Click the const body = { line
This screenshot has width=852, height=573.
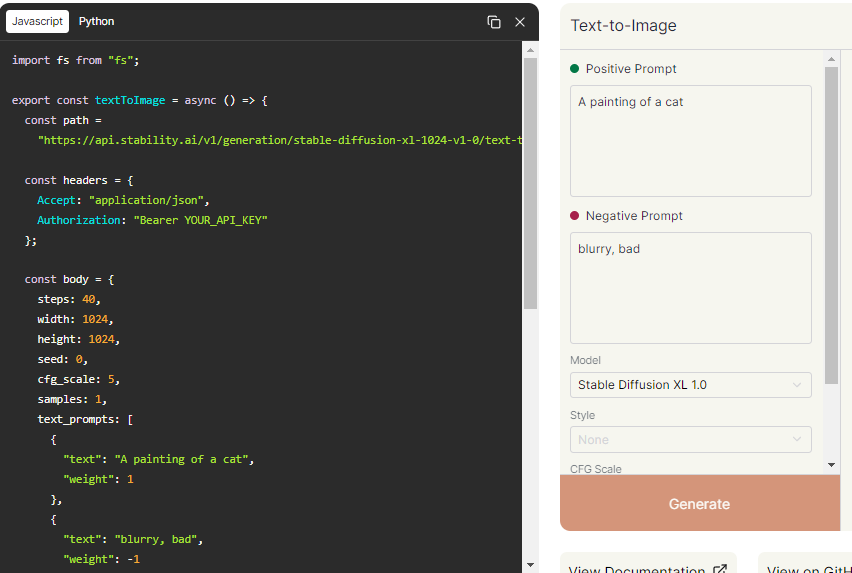tap(69, 279)
